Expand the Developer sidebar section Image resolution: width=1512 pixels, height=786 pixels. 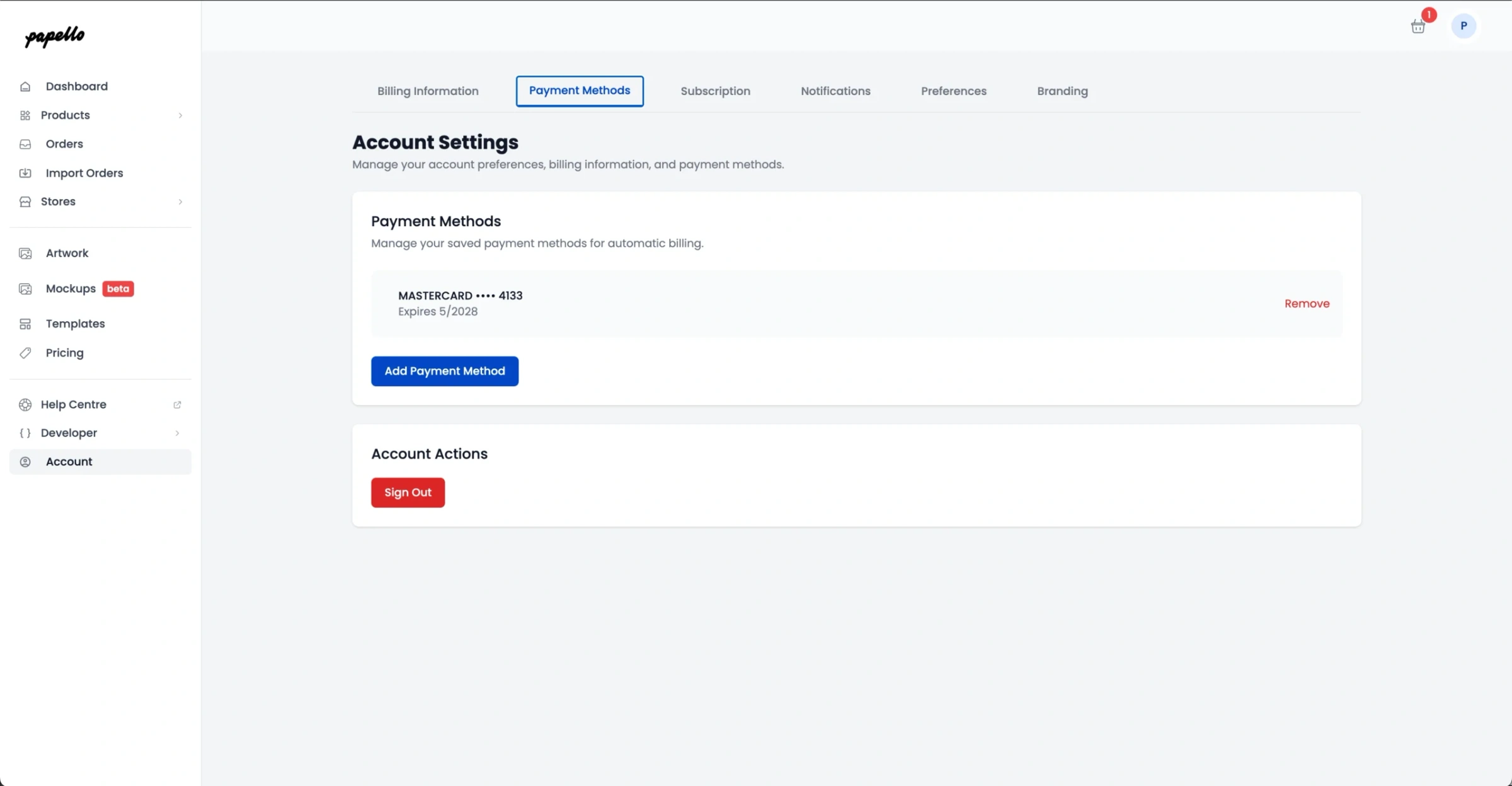177,433
